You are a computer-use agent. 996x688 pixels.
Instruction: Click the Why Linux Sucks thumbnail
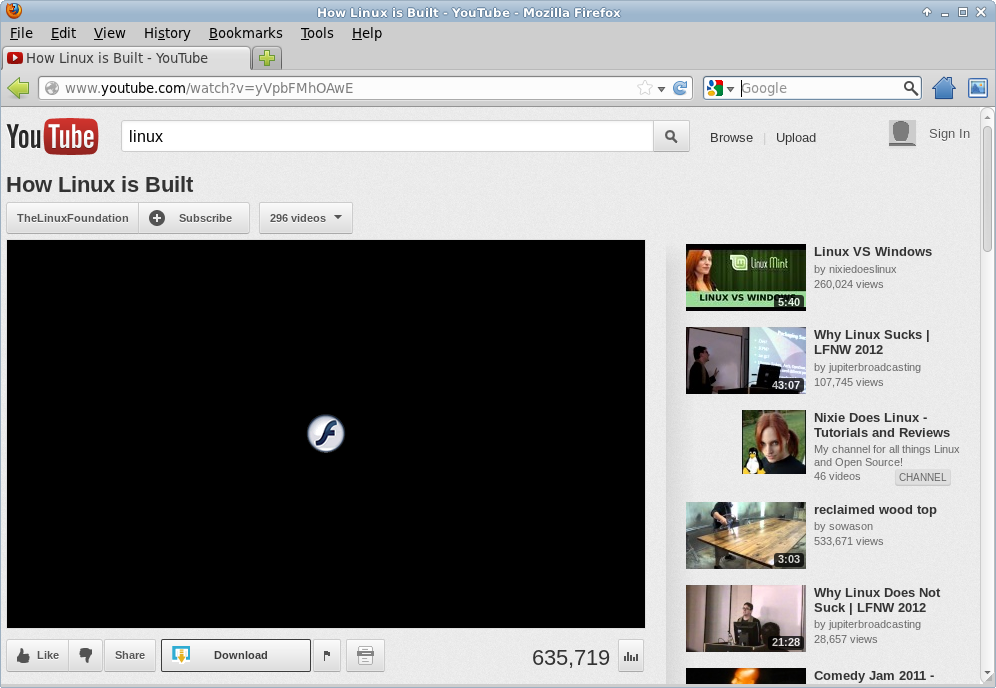(x=746, y=360)
